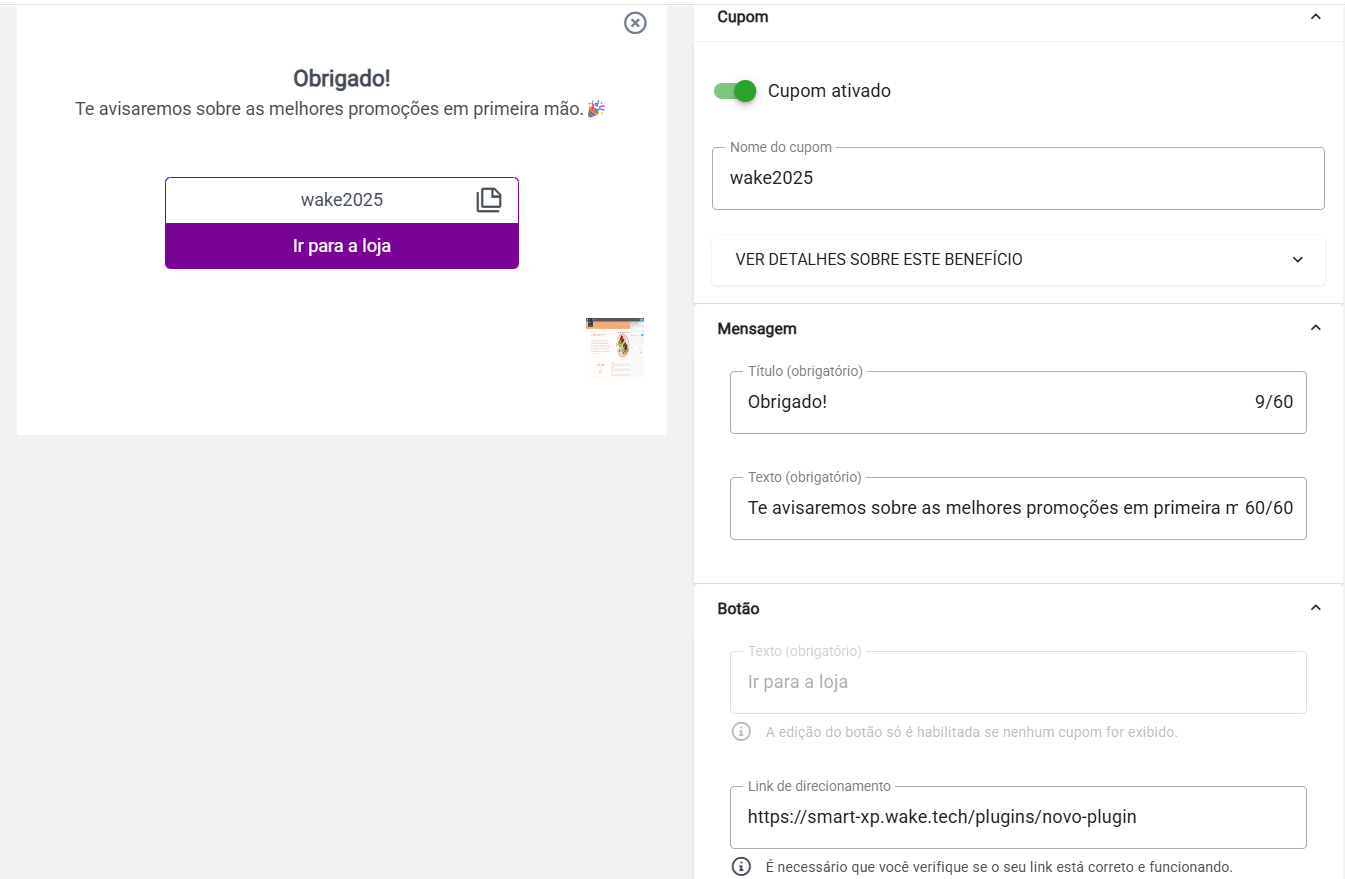The width and height of the screenshot is (1345, 879).
Task: Click the party popper emoji in preview
Action: coord(596,108)
